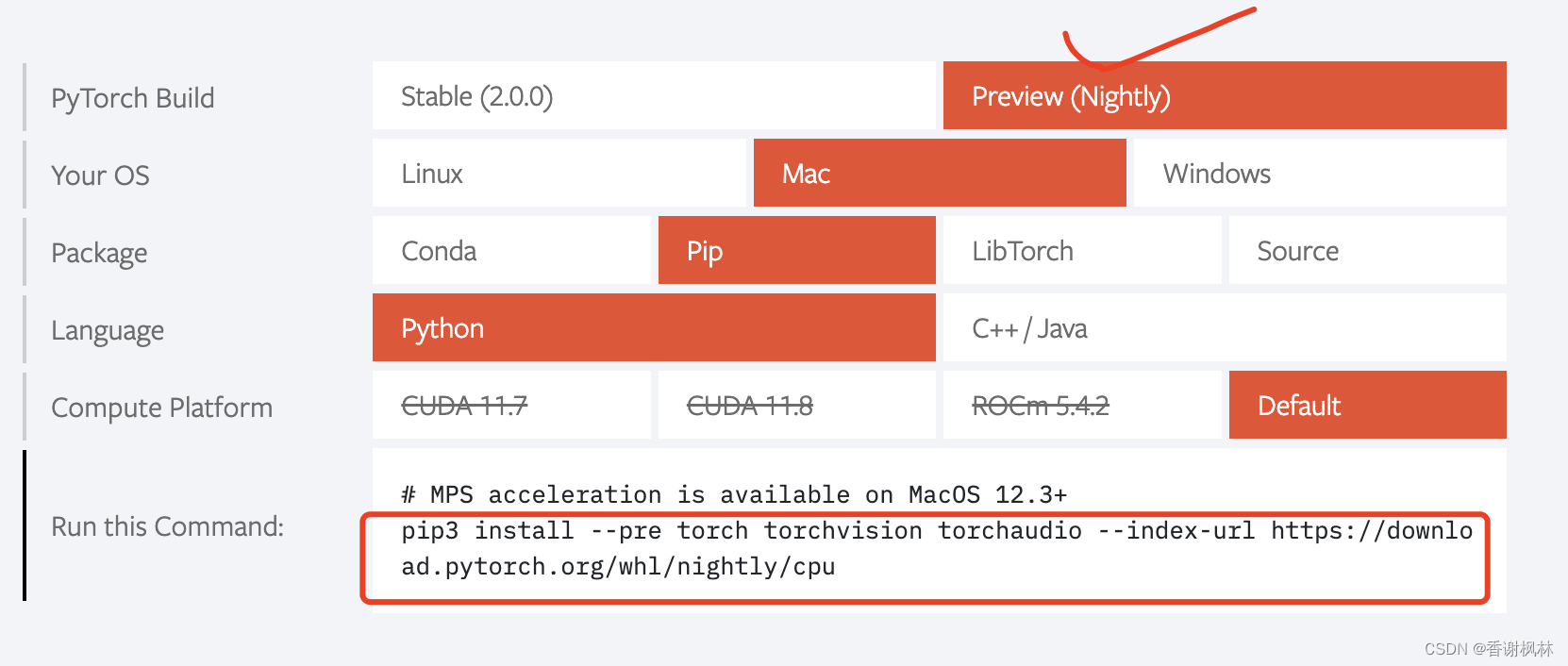Select the Default compute platform

(x=1367, y=406)
